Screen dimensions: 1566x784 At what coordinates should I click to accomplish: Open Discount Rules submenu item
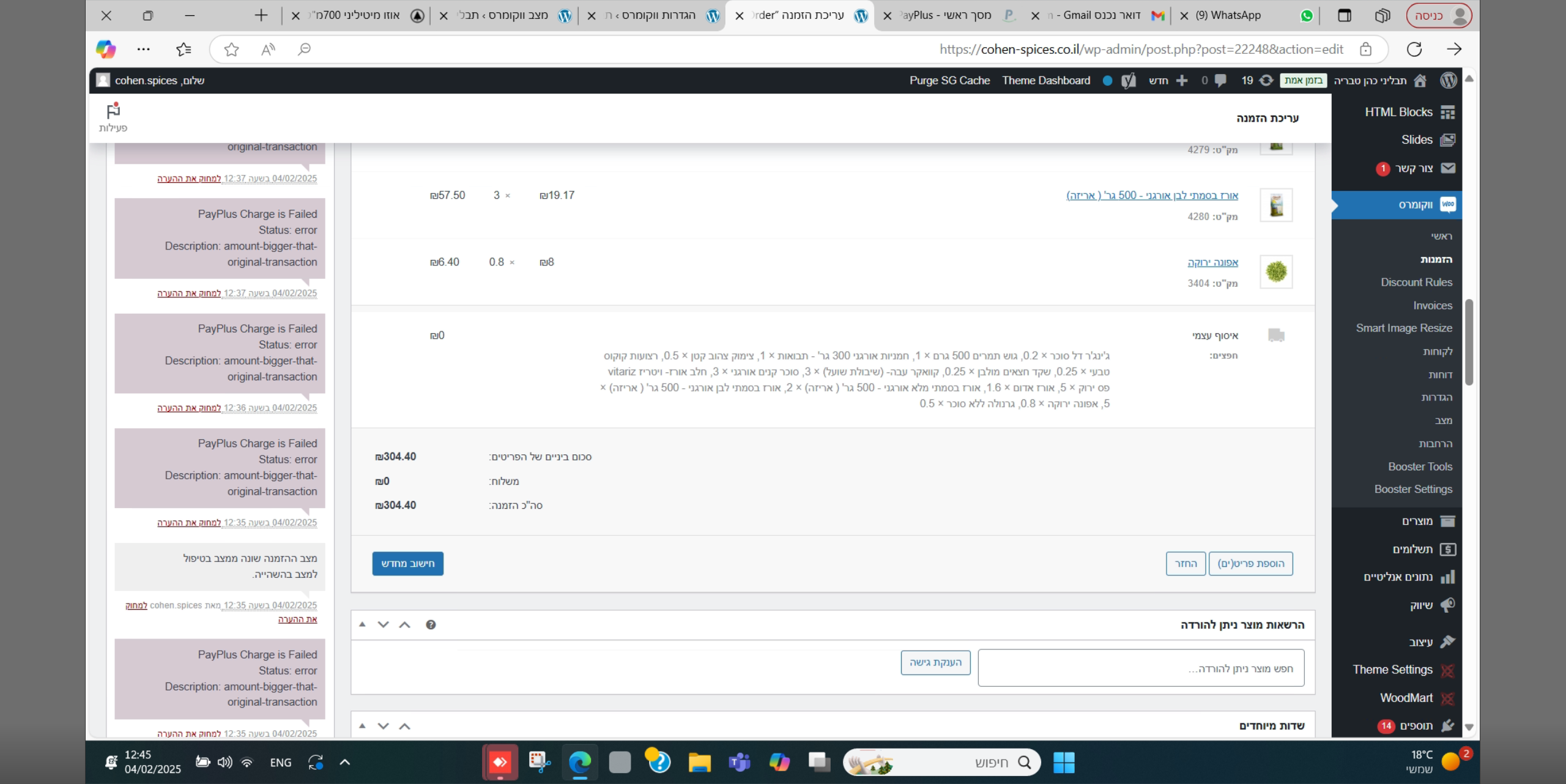(x=1416, y=282)
